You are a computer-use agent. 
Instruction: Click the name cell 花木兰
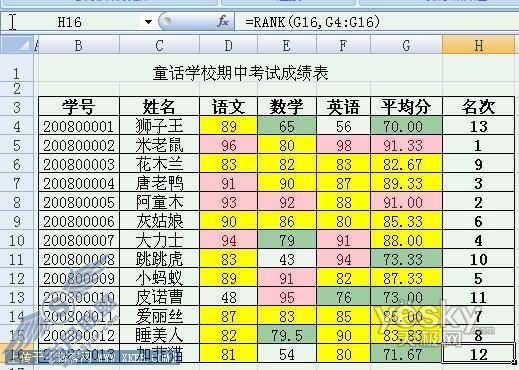click(159, 164)
